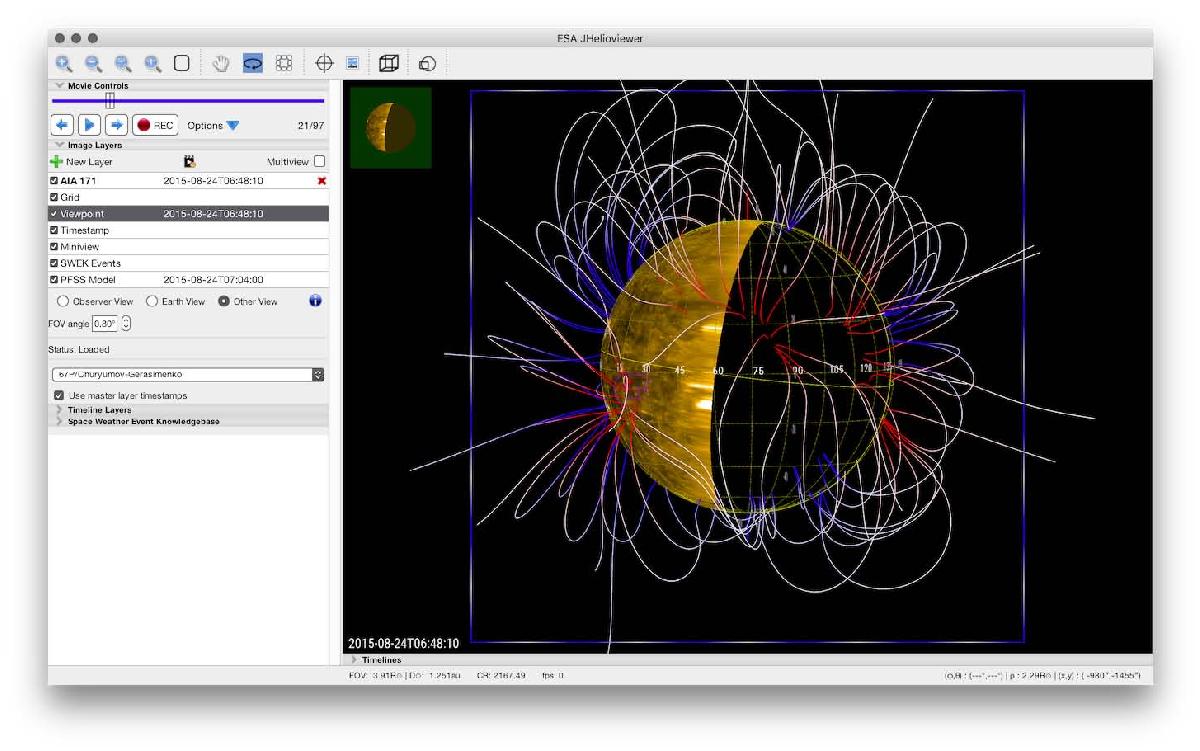
Task: Open the Options dropdown in Movie Controls
Action: pos(213,126)
